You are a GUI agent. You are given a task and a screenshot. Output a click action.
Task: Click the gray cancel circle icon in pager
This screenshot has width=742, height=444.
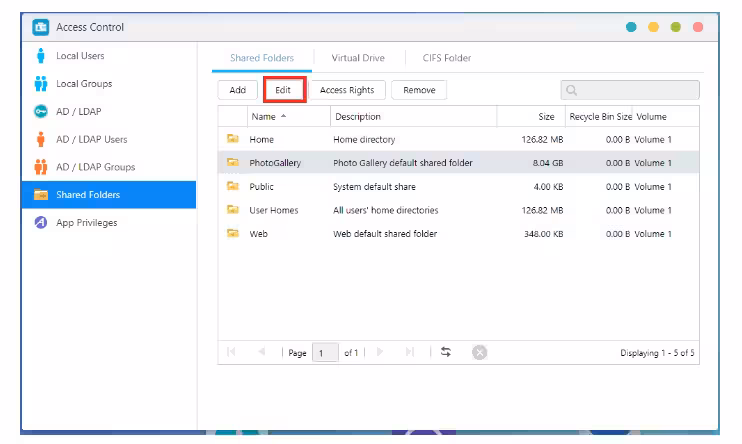[x=479, y=352]
